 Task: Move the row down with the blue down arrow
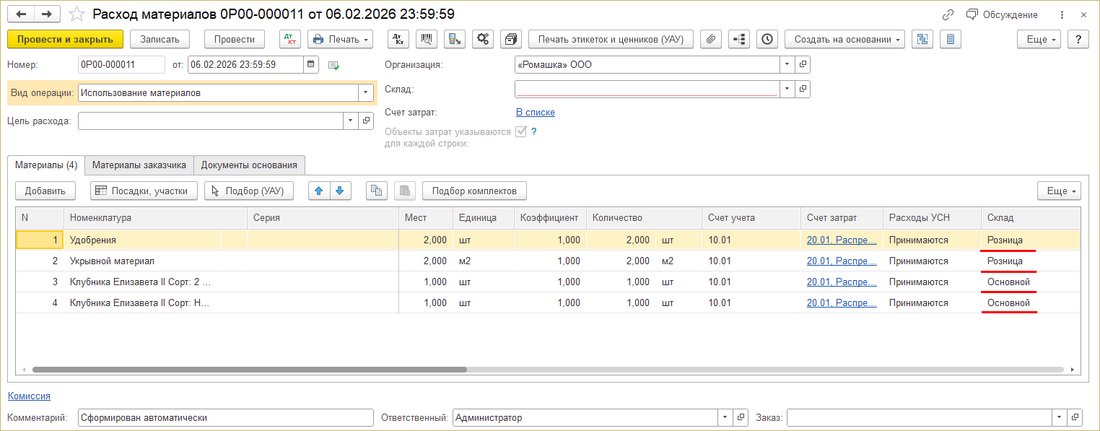tap(340, 191)
